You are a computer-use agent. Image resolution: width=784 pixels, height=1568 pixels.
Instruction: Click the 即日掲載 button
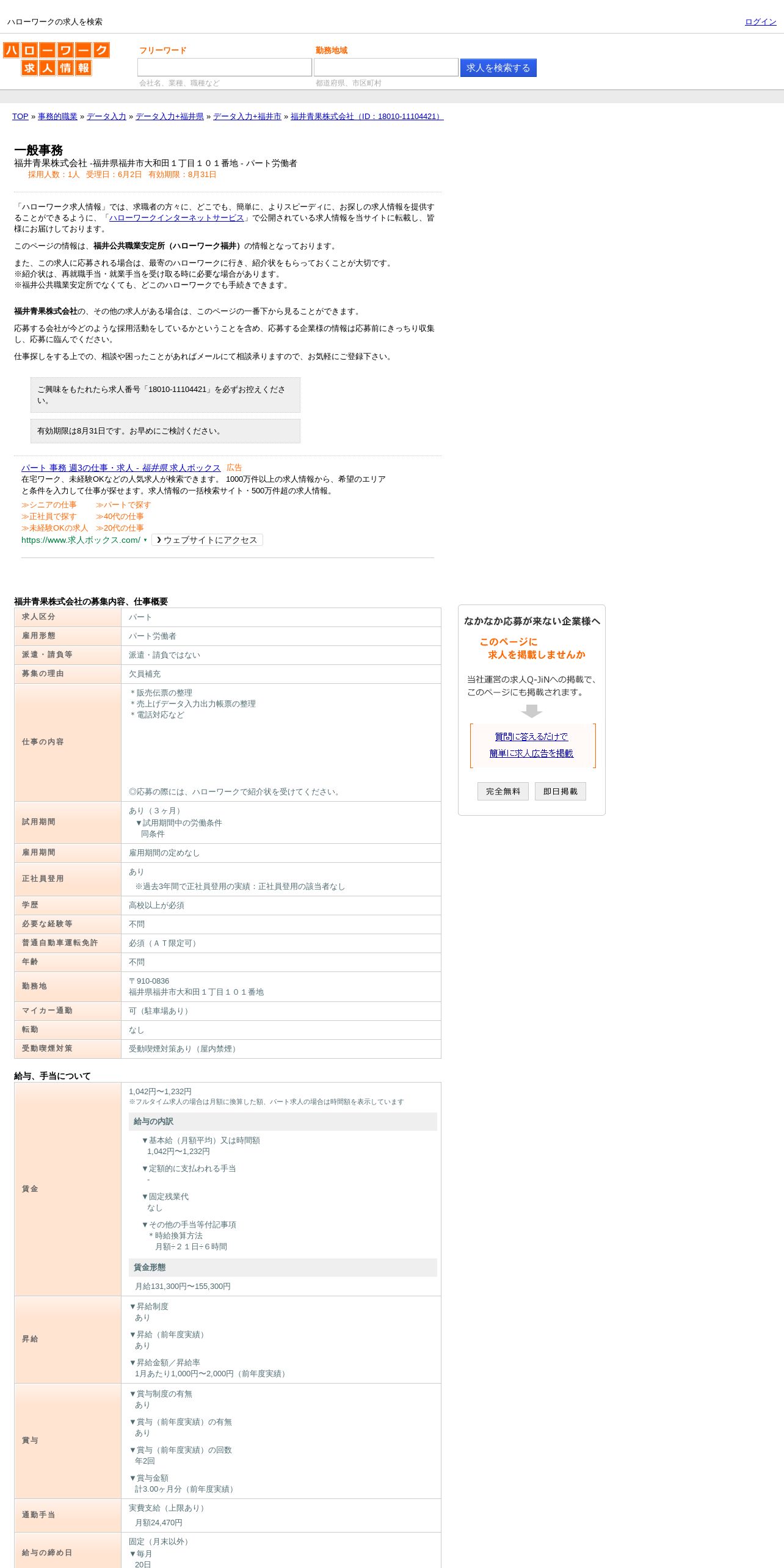(561, 791)
